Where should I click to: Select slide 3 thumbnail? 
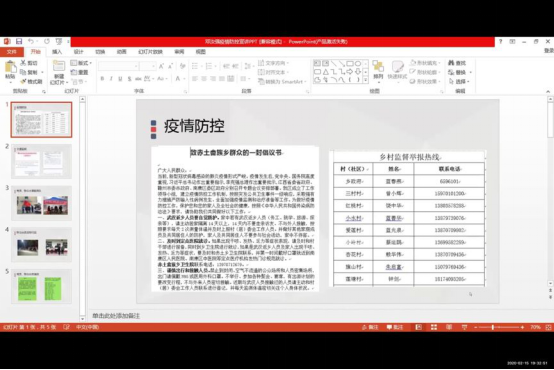(x=42, y=203)
